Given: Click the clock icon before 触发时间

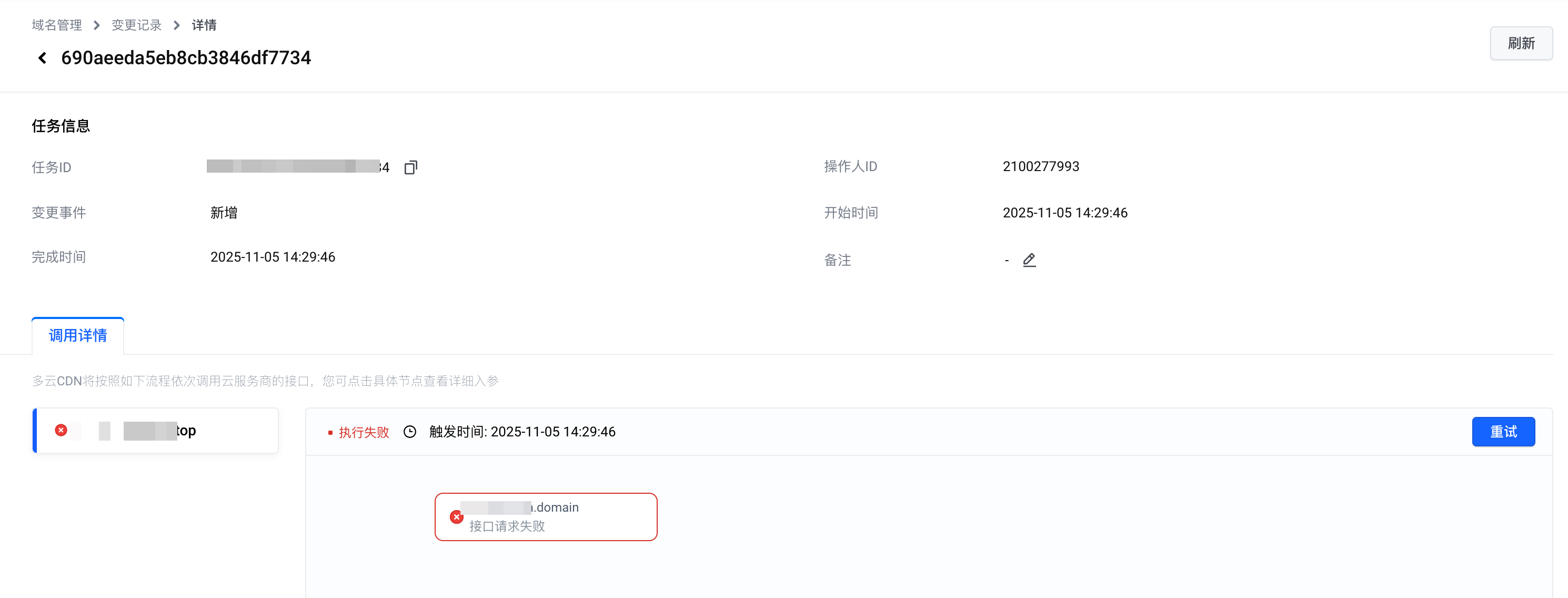Looking at the screenshot, I should pos(410,432).
